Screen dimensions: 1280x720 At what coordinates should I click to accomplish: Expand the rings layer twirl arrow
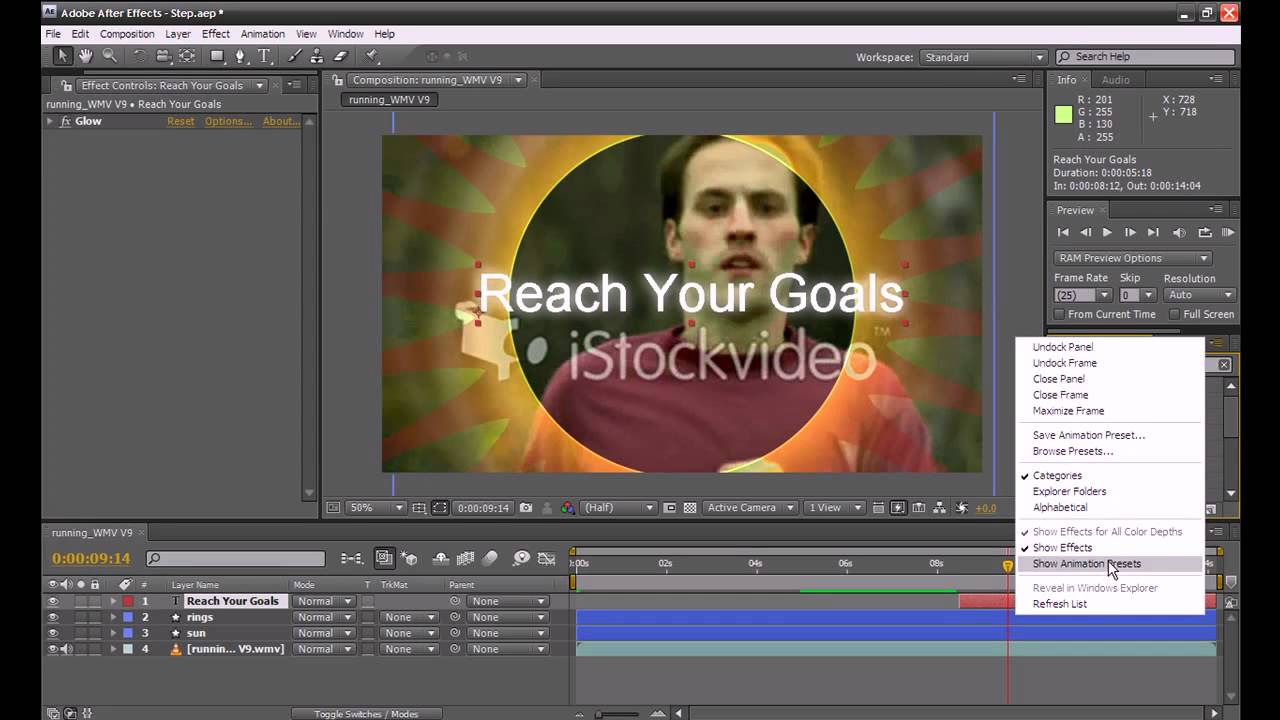(113, 617)
